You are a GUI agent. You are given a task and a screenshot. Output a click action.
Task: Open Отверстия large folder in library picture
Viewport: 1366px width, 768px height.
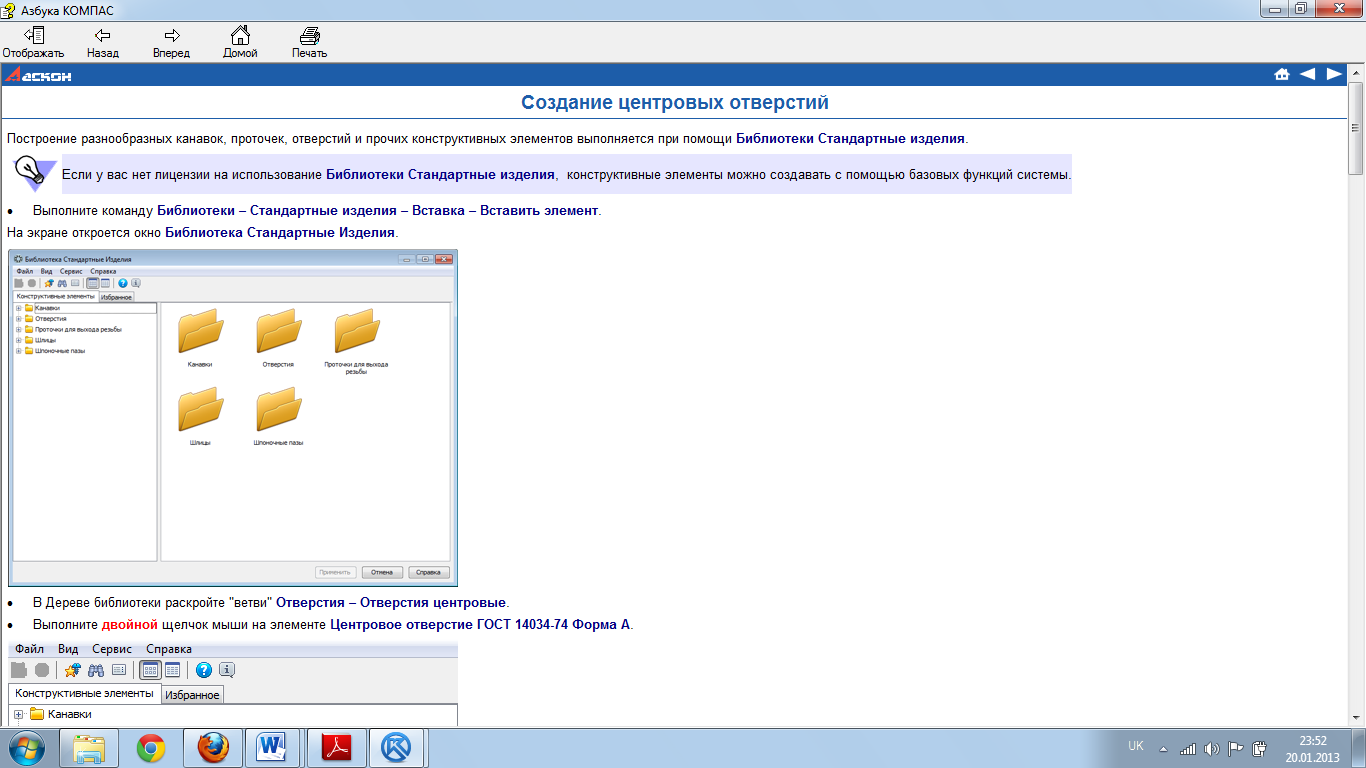[x=278, y=332]
